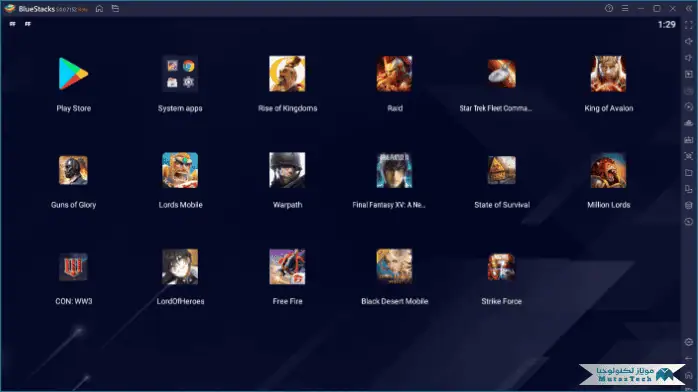Image resolution: width=698 pixels, height=392 pixels.
Task: Open the hamburger menu in title bar
Action: (x=625, y=8)
